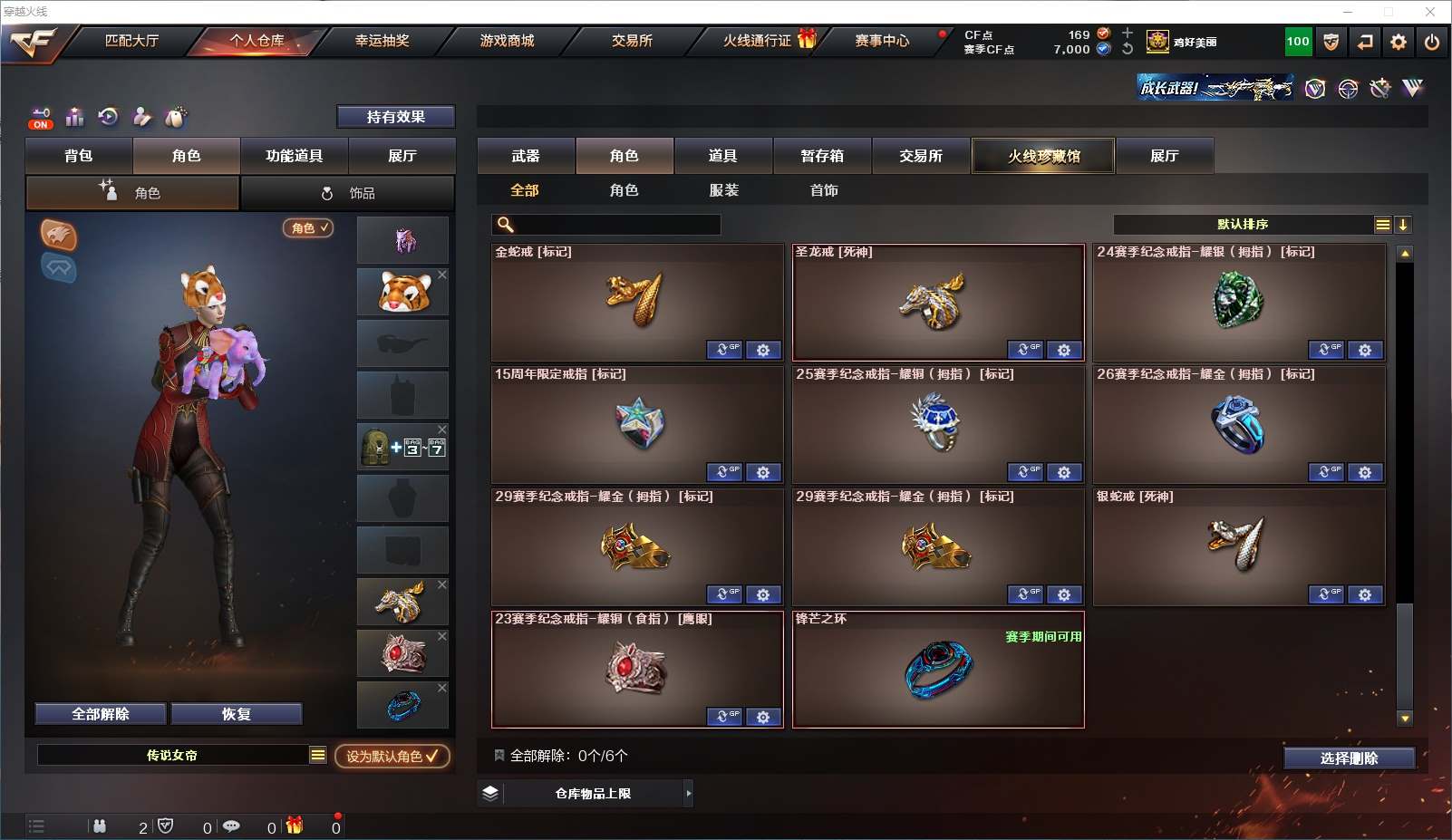
Task: Open the settings gear in top bar
Action: tap(1399, 42)
